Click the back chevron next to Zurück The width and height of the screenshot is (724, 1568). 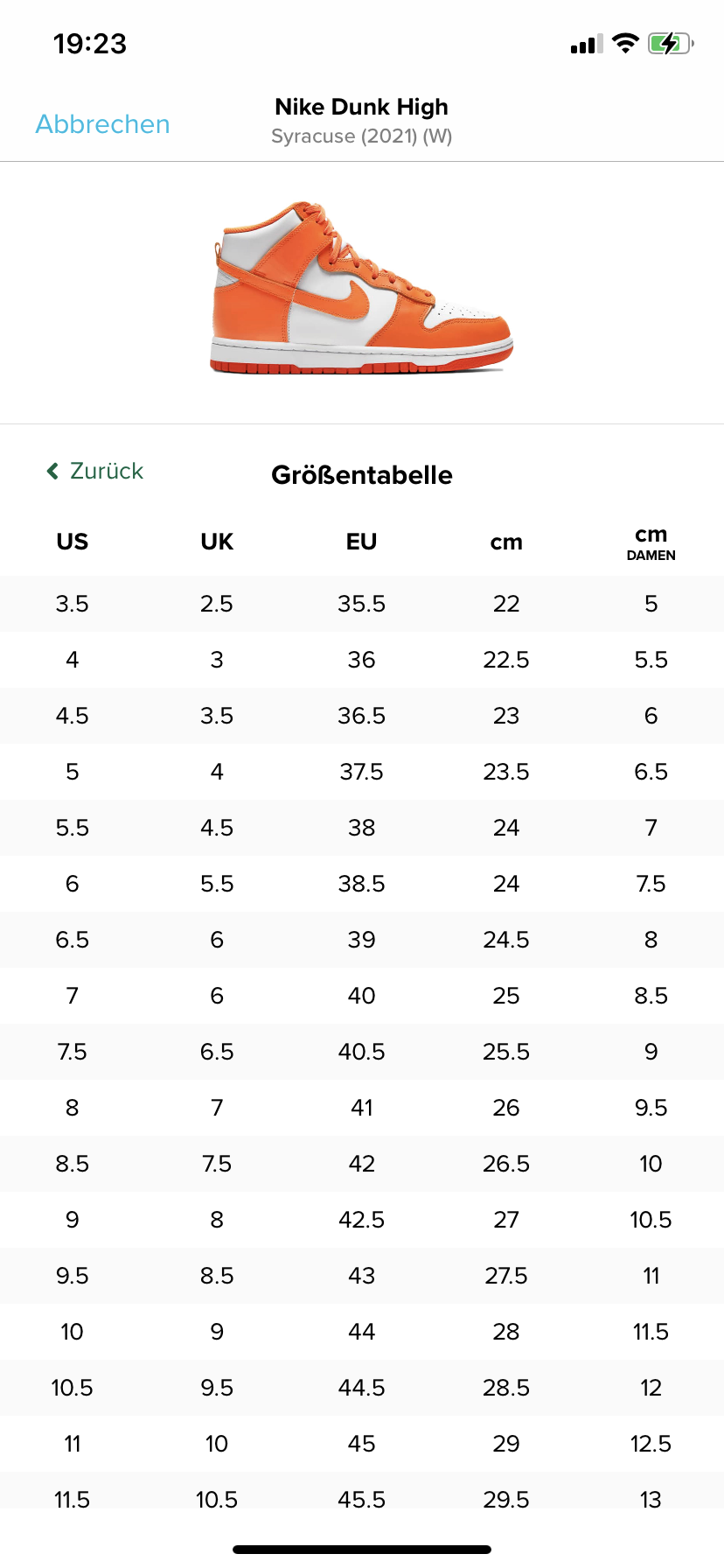(51, 471)
